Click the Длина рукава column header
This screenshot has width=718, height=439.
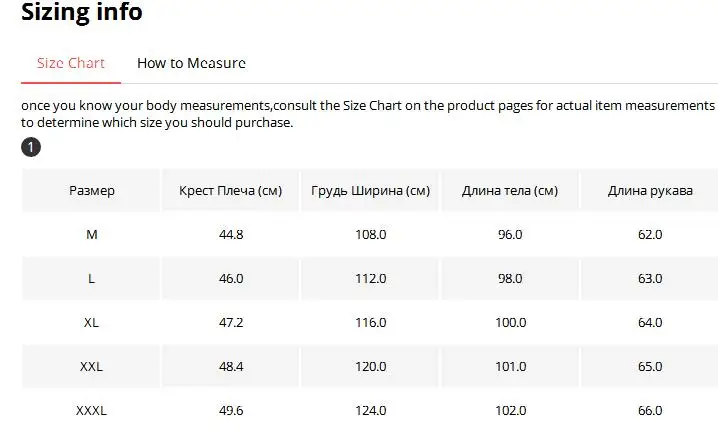tap(650, 190)
